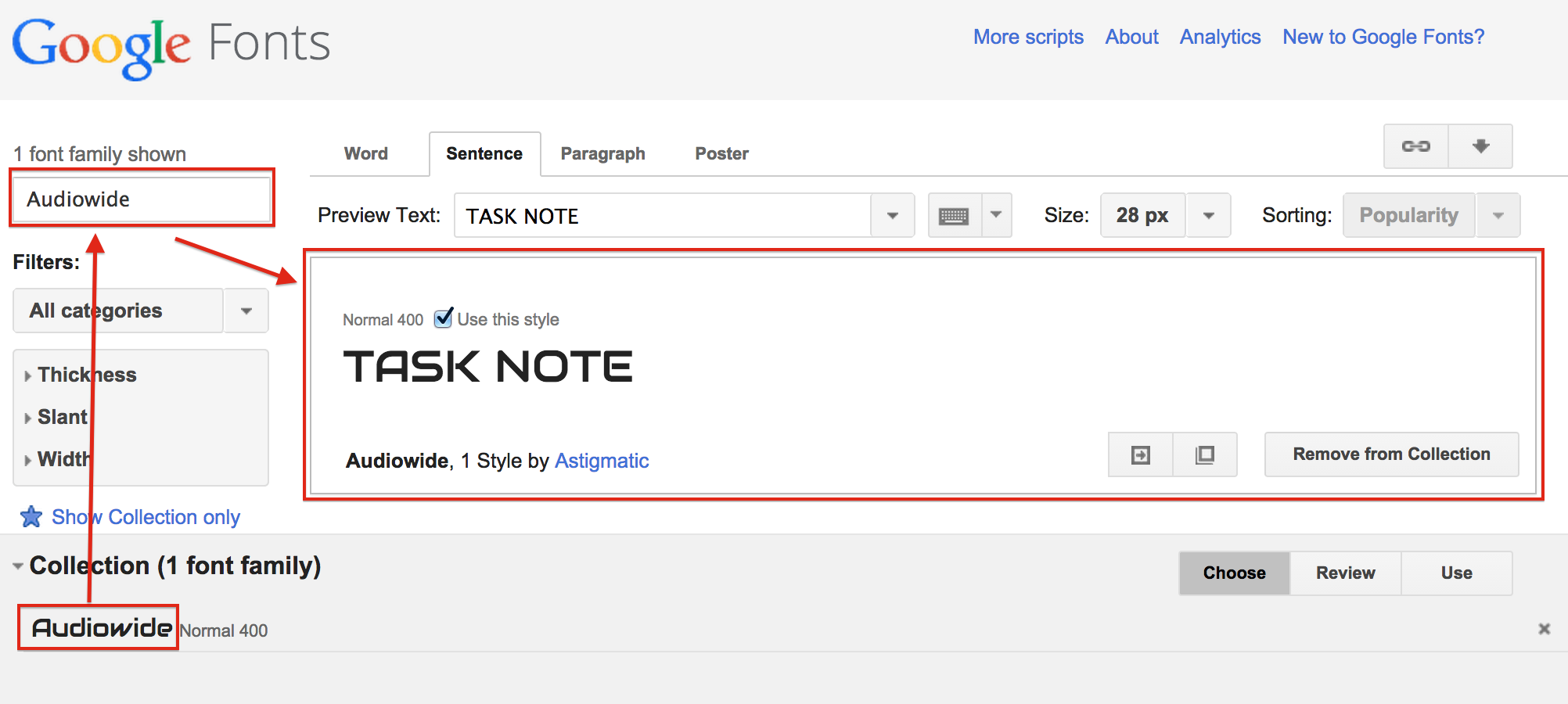Expand the Width filter
Screen dimensions: 1568x704
(x=58, y=459)
